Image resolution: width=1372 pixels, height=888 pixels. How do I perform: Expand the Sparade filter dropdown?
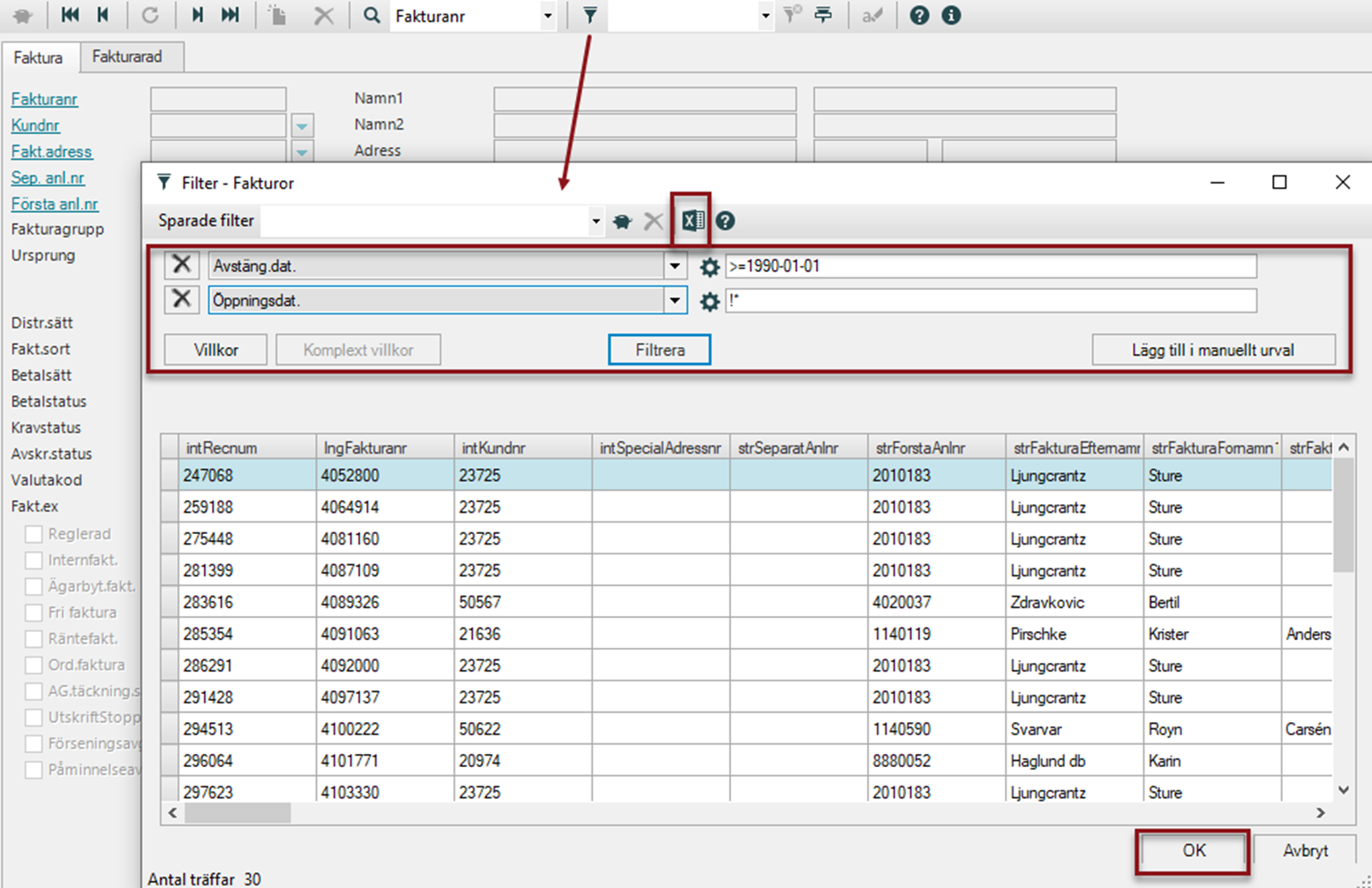(x=596, y=221)
